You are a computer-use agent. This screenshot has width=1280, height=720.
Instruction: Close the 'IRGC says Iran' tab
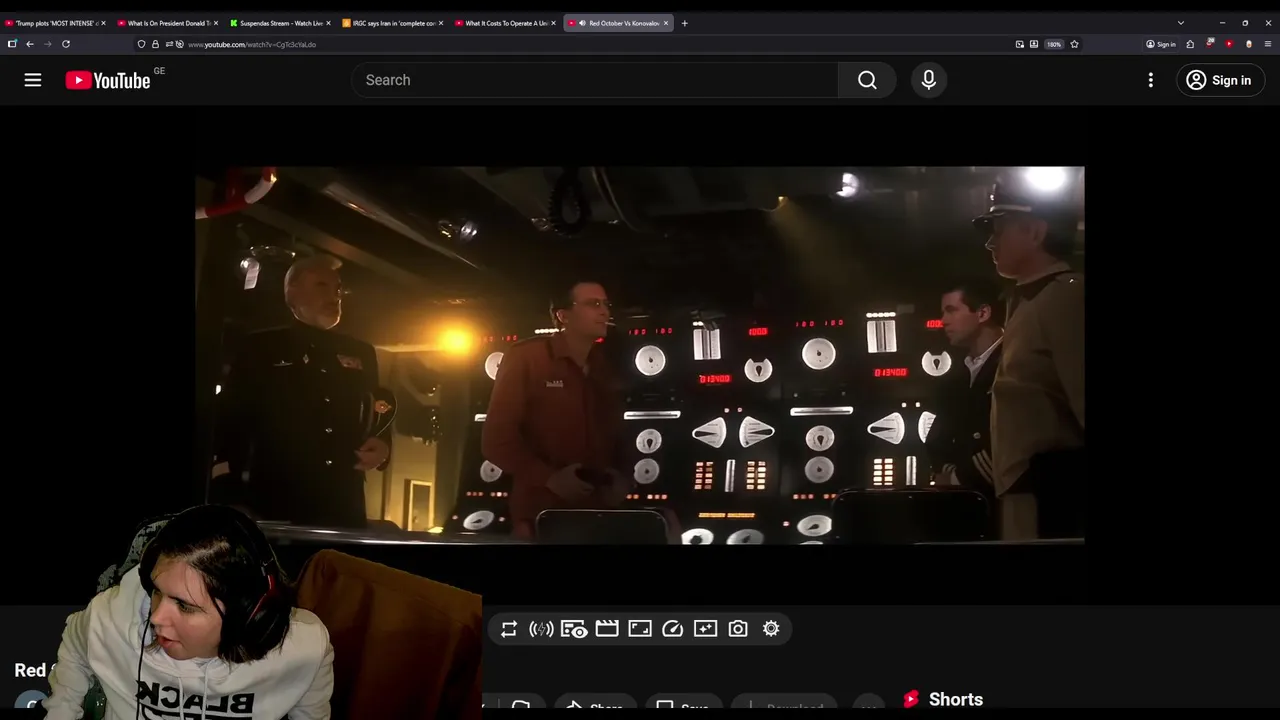(440, 23)
